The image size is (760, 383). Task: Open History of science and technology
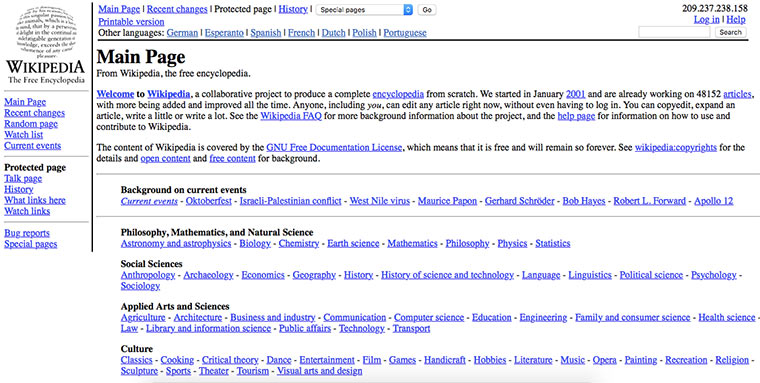pos(447,275)
